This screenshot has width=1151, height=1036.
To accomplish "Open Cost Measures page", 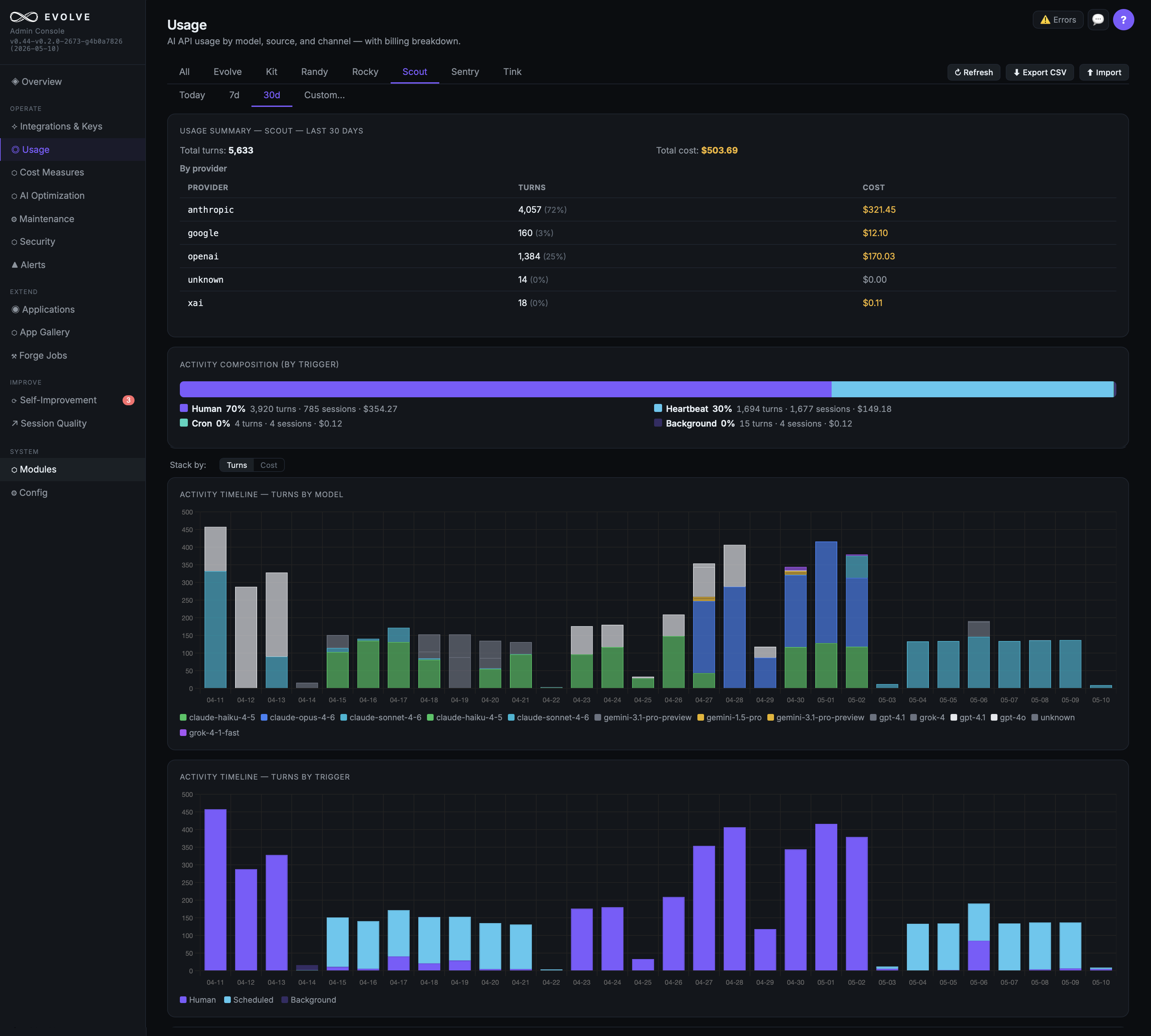I will [72, 173].
